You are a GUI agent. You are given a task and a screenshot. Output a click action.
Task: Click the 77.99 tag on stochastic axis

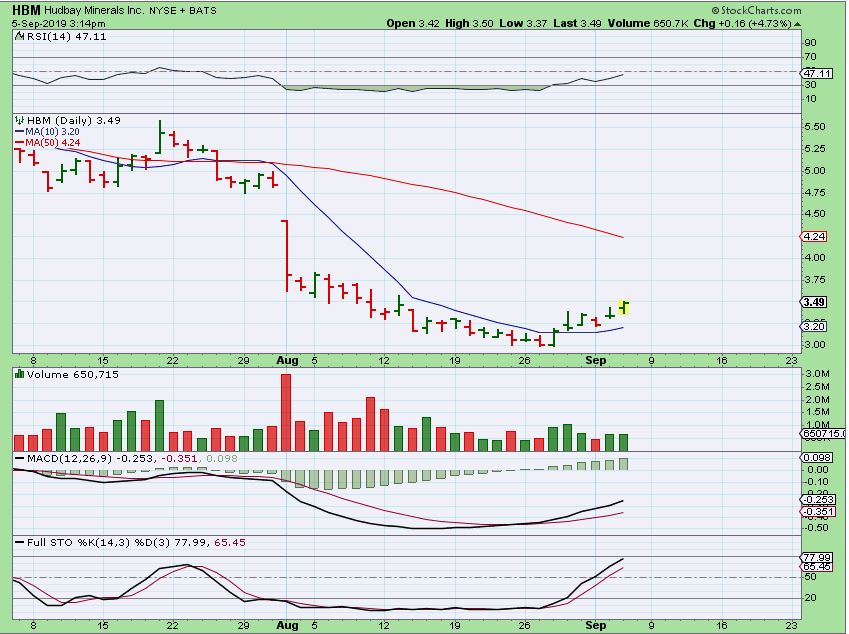coord(817,557)
